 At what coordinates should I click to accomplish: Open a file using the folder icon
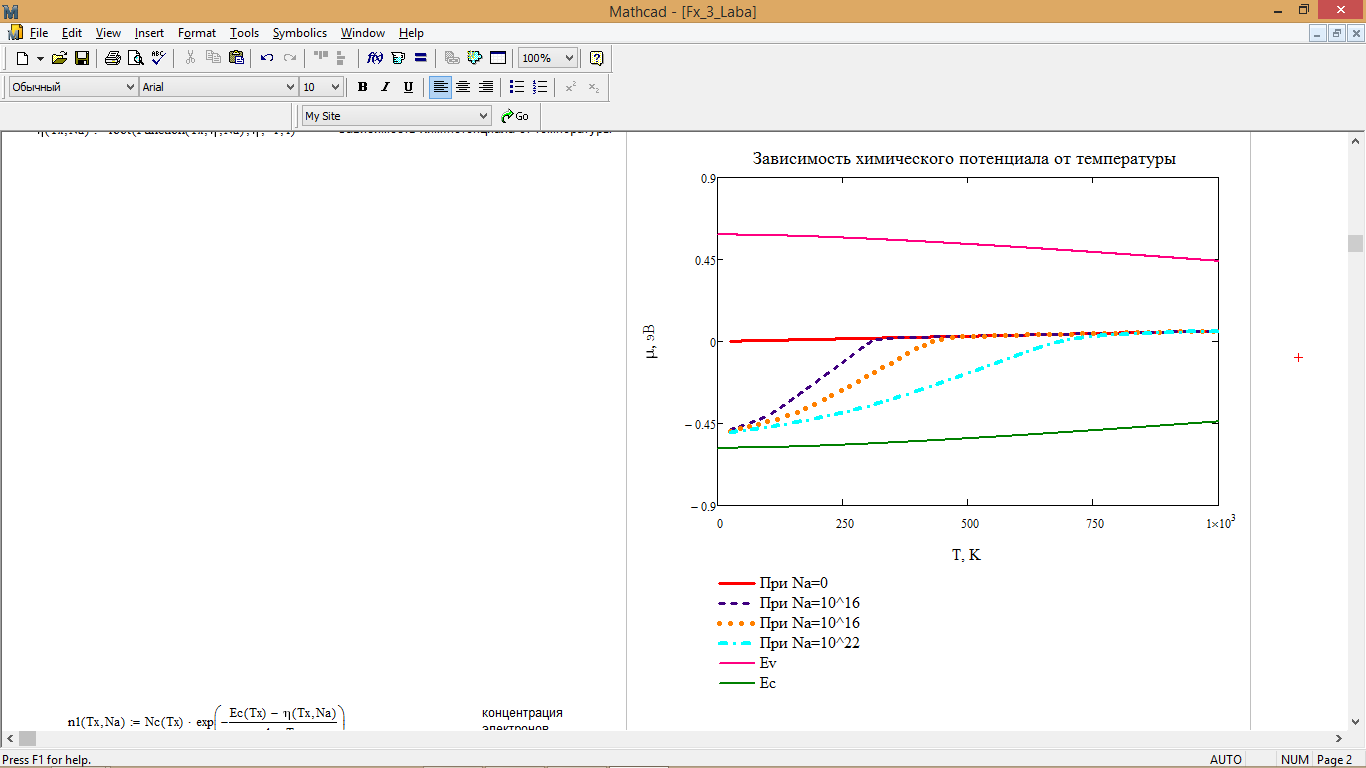pos(59,58)
